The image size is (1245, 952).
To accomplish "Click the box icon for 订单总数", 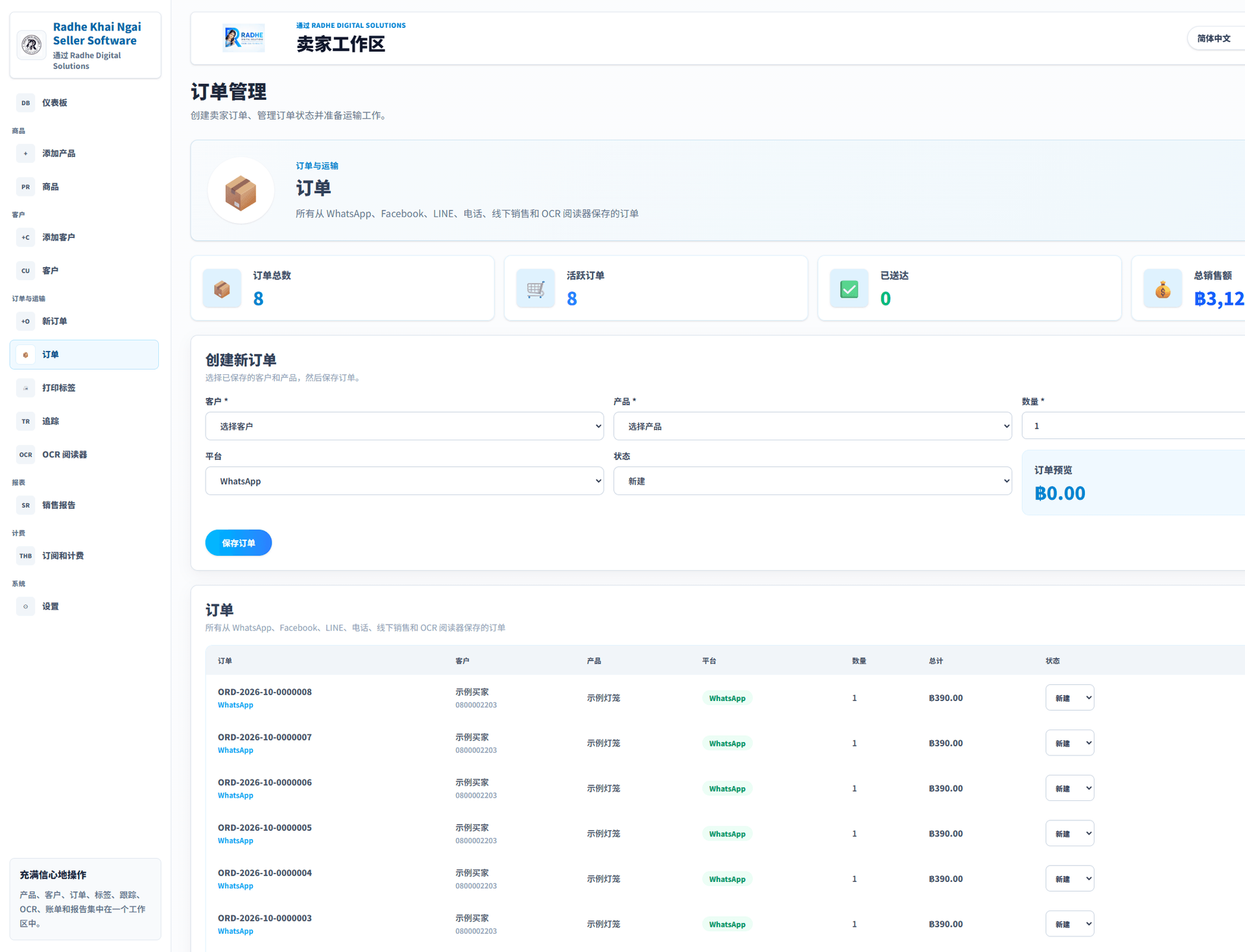I will [222, 289].
